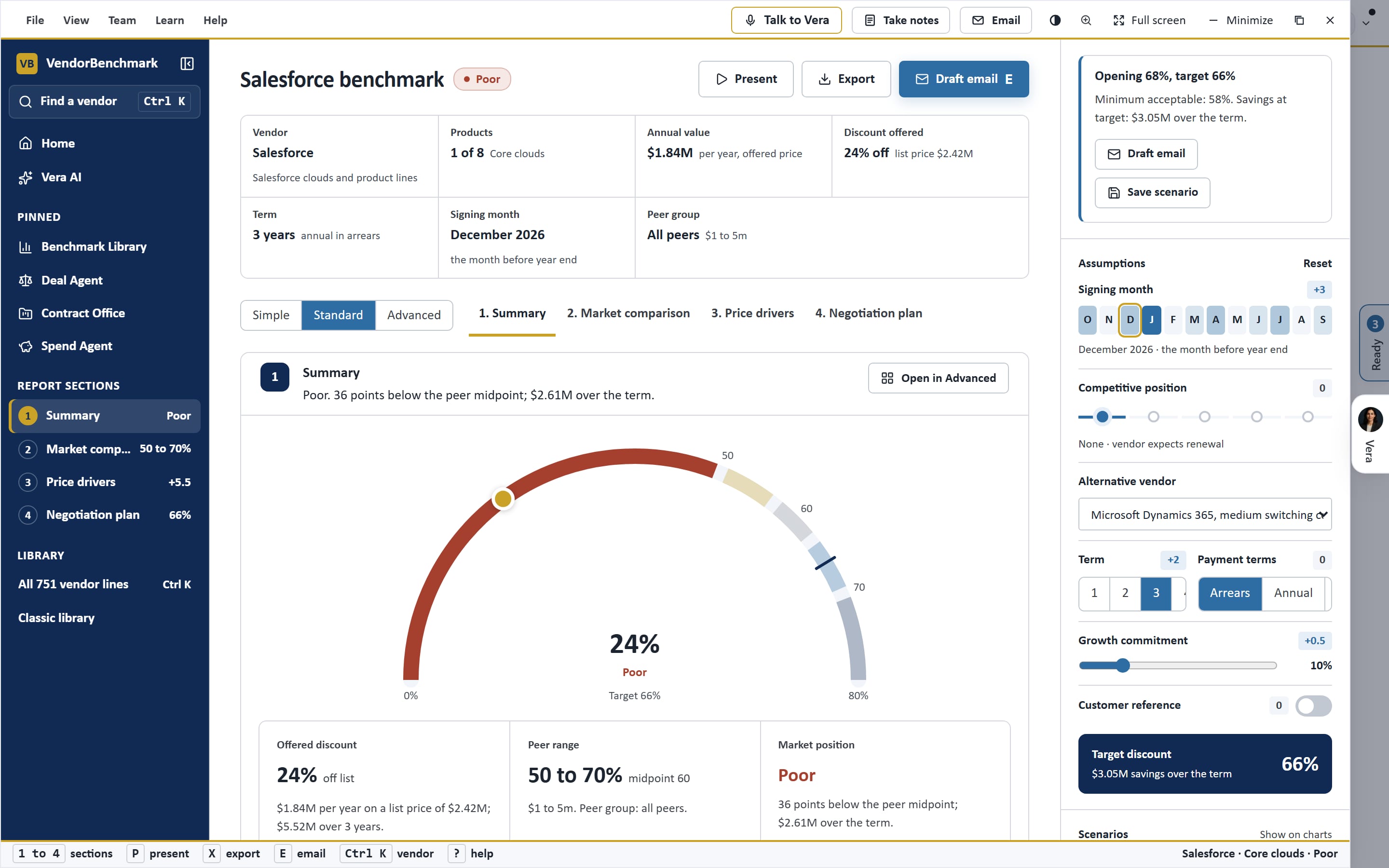Select Arrears payment terms
The height and width of the screenshot is (868, 1389).
[1229, 594]
